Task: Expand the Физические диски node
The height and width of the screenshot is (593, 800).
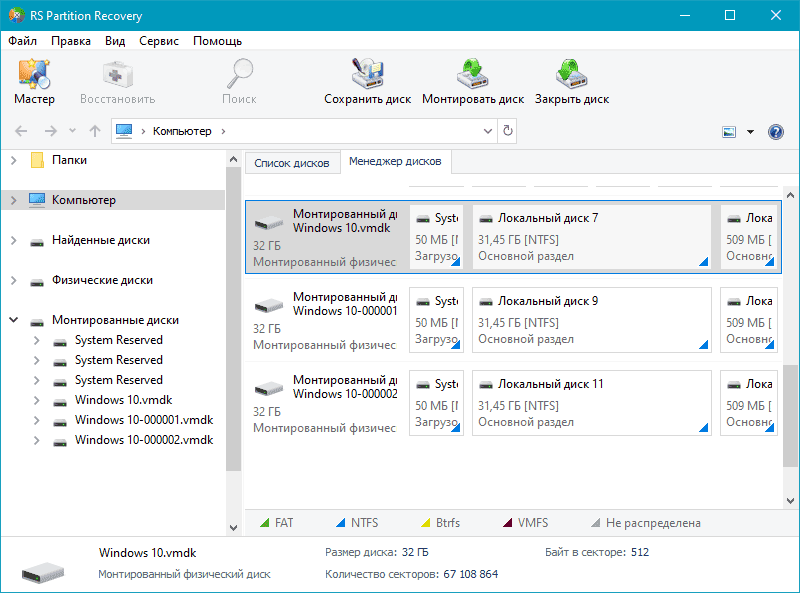Action: [x=14, y=280]
